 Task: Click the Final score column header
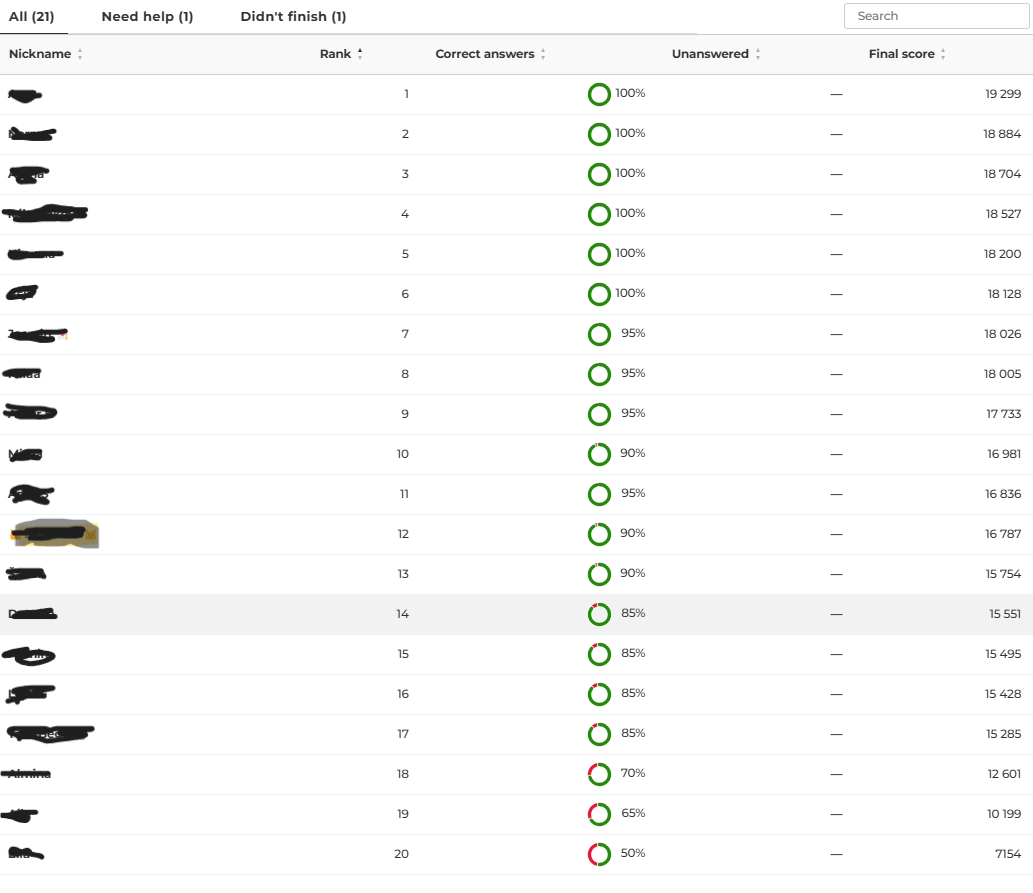point(902,54)
